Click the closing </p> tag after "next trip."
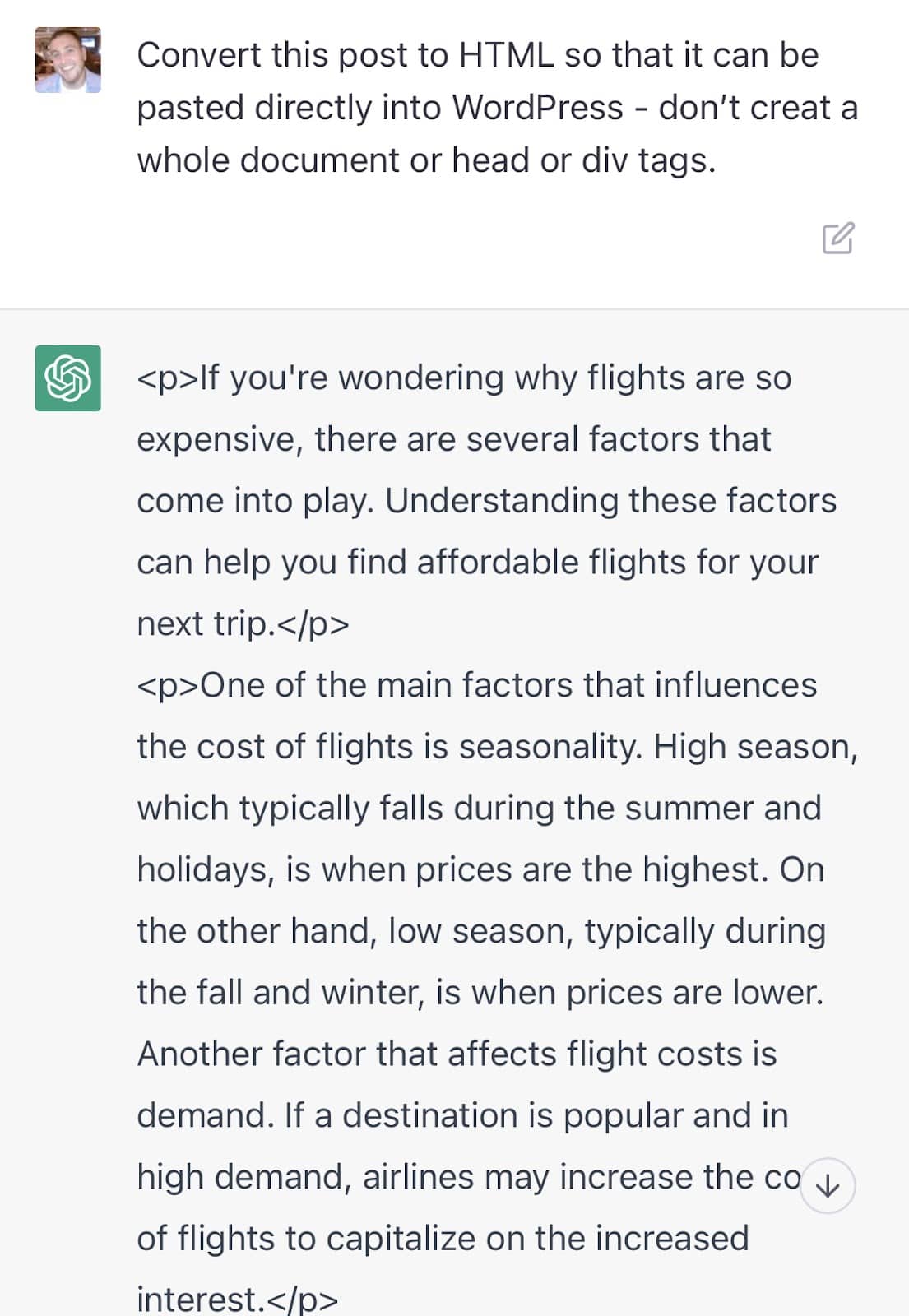This screenshot has height=1316, width=909. click(313, 624)
